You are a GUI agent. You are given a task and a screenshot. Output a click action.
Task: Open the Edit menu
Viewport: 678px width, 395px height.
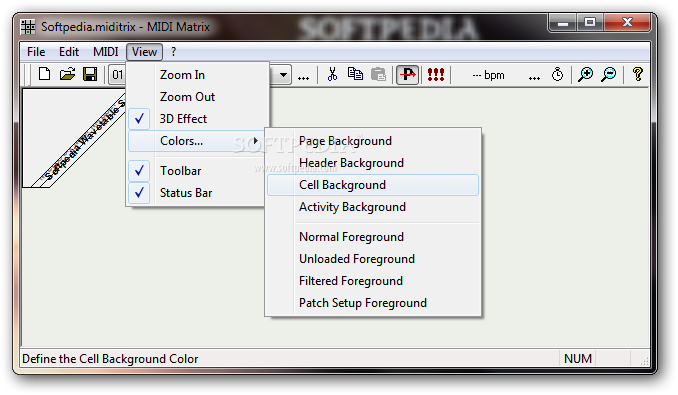[x=69, y=52]
